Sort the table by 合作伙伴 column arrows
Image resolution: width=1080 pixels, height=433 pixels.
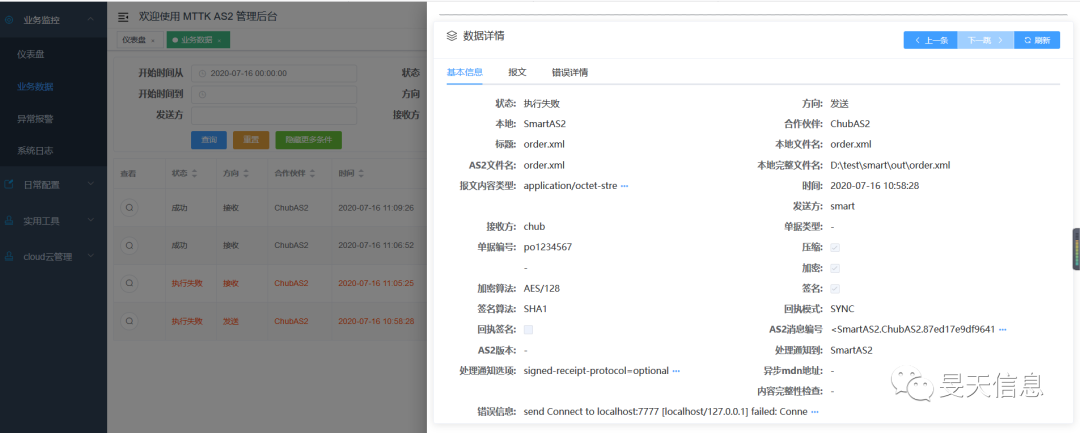pos(314,173)
